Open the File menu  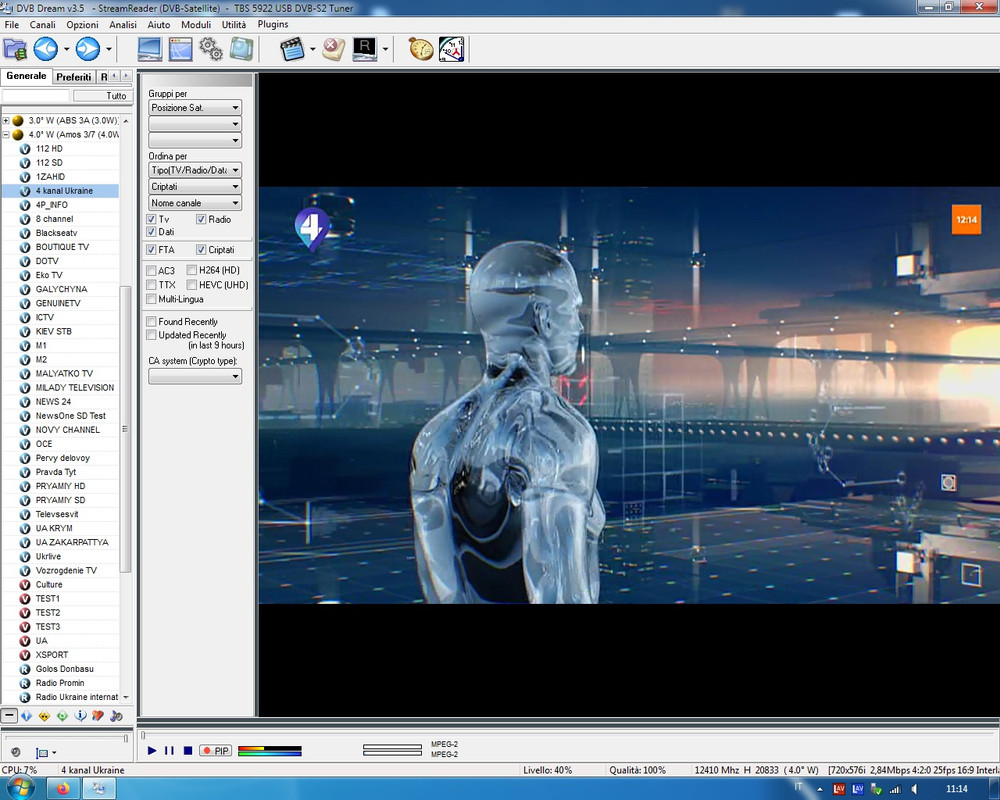coord(11,24)
